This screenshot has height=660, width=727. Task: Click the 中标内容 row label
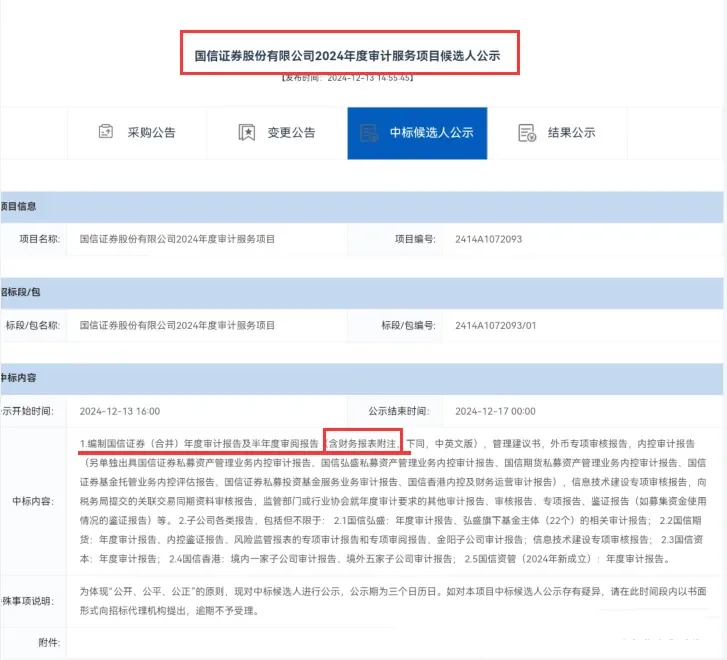(x=33, y=501)
